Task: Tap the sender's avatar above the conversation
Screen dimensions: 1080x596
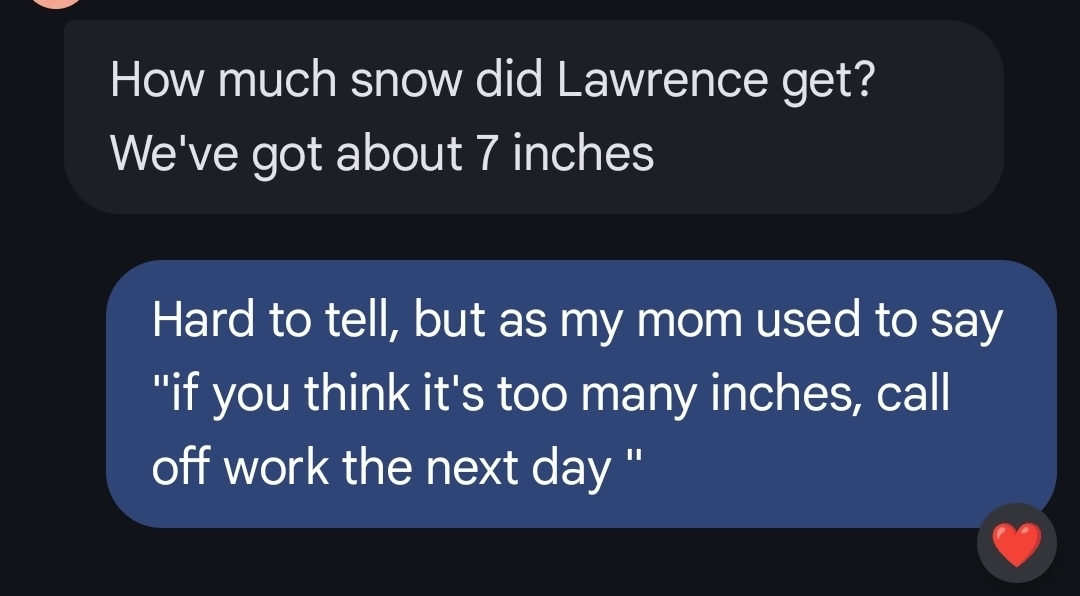Action: coord(56,3)
